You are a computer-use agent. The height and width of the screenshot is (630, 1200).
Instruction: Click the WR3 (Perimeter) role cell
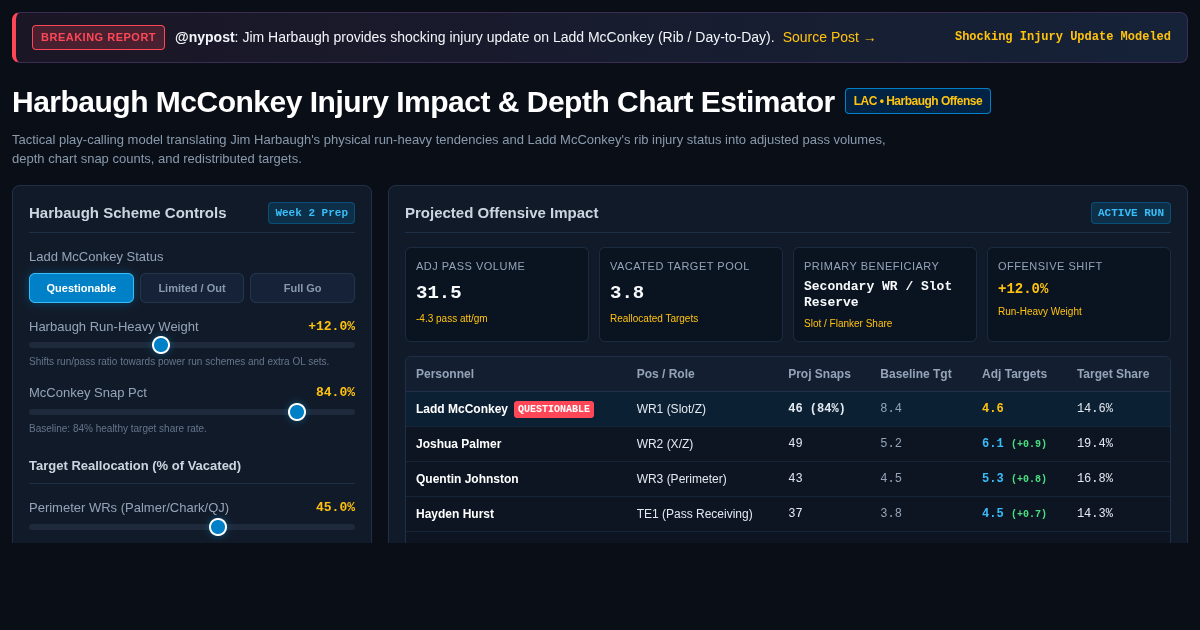[682, 479]
